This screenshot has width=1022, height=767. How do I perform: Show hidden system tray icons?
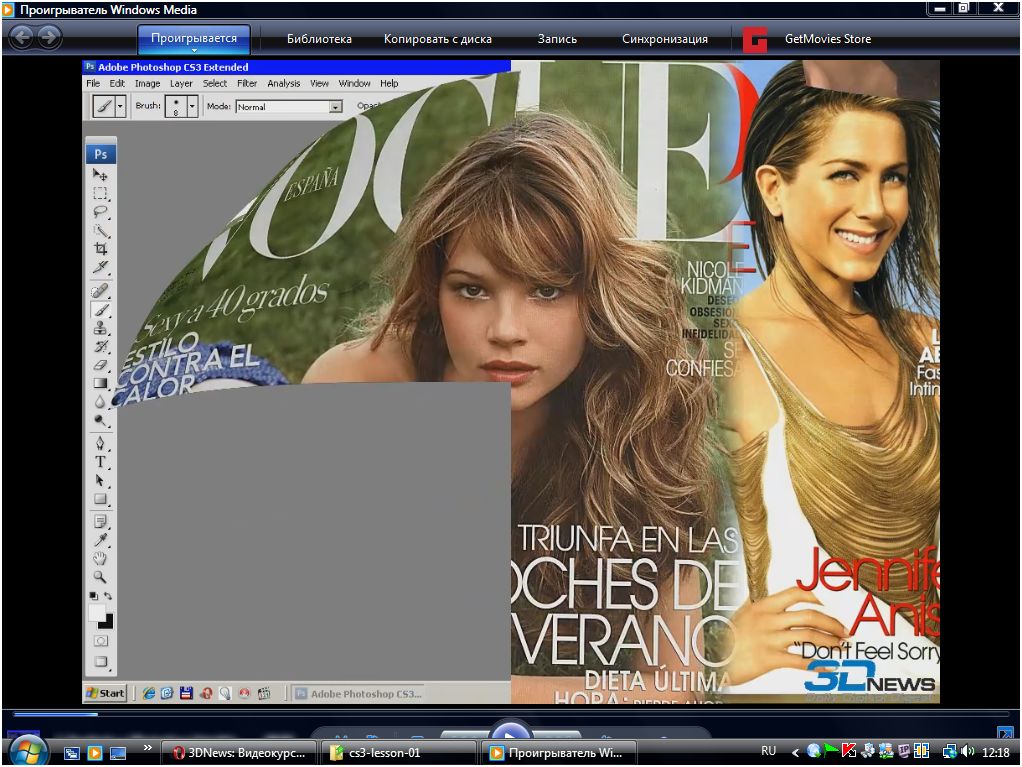click(795, 753)
